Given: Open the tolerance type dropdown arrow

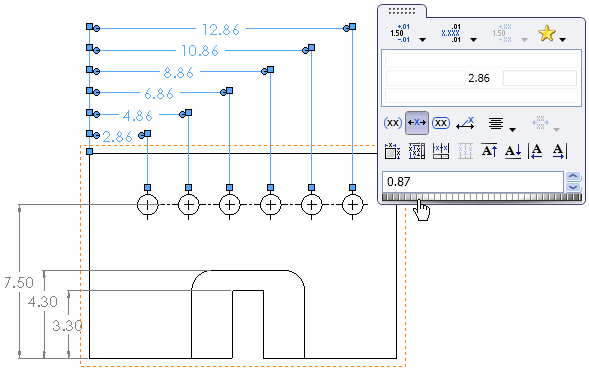Looking at the screenshot, I should point(422,39).
